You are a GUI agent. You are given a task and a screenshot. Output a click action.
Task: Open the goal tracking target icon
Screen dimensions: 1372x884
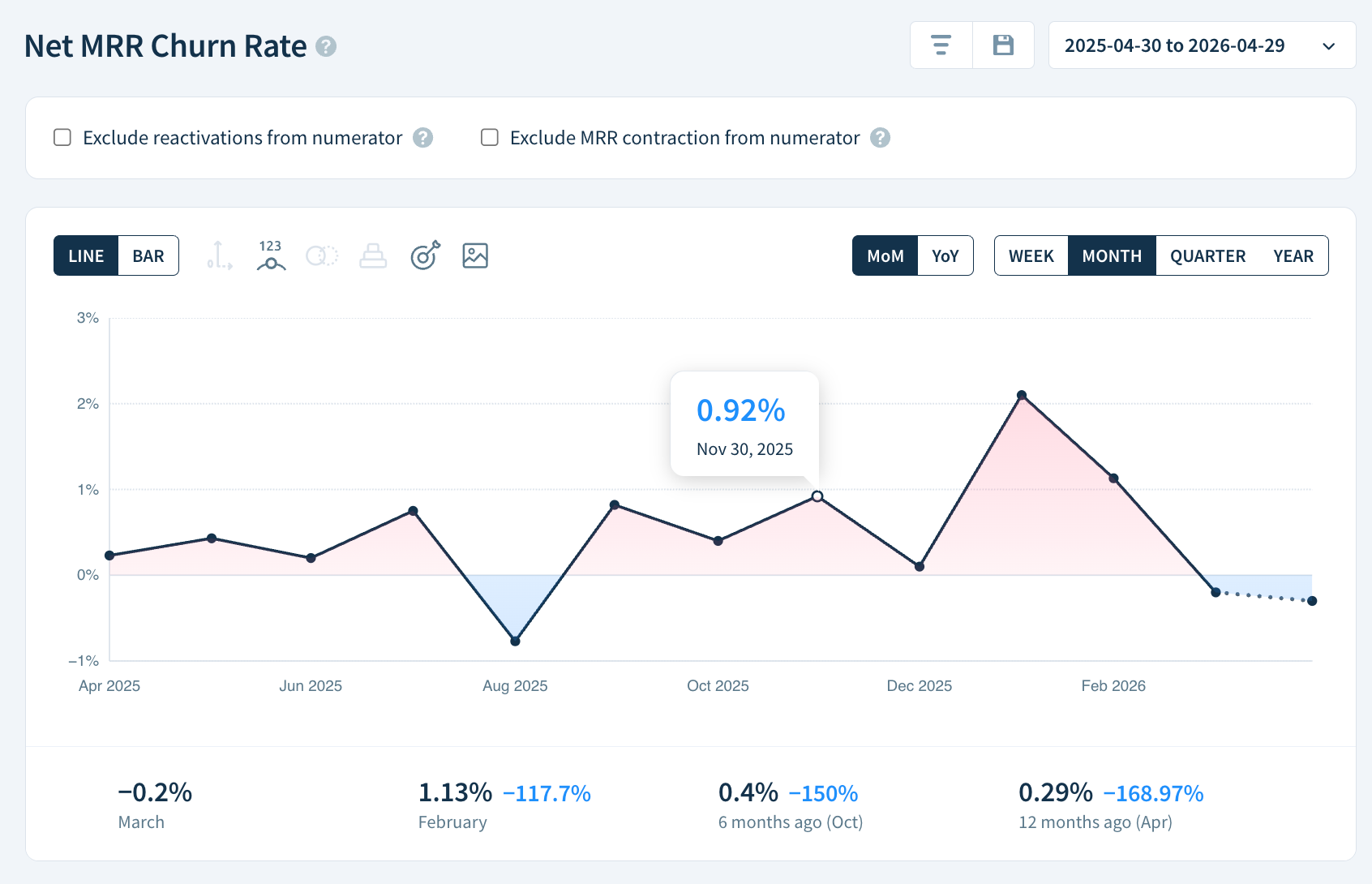424,255
